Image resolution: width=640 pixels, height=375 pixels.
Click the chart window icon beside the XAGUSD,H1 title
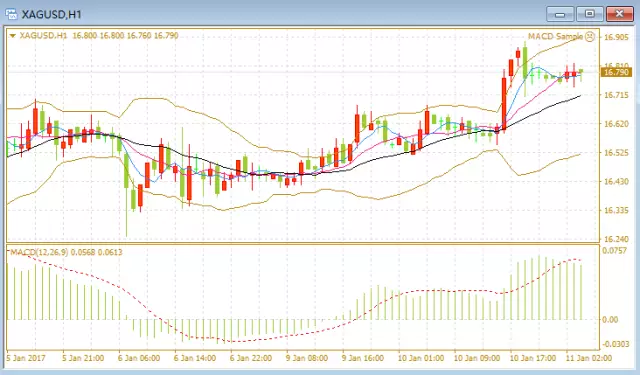[x=11, y=14]
